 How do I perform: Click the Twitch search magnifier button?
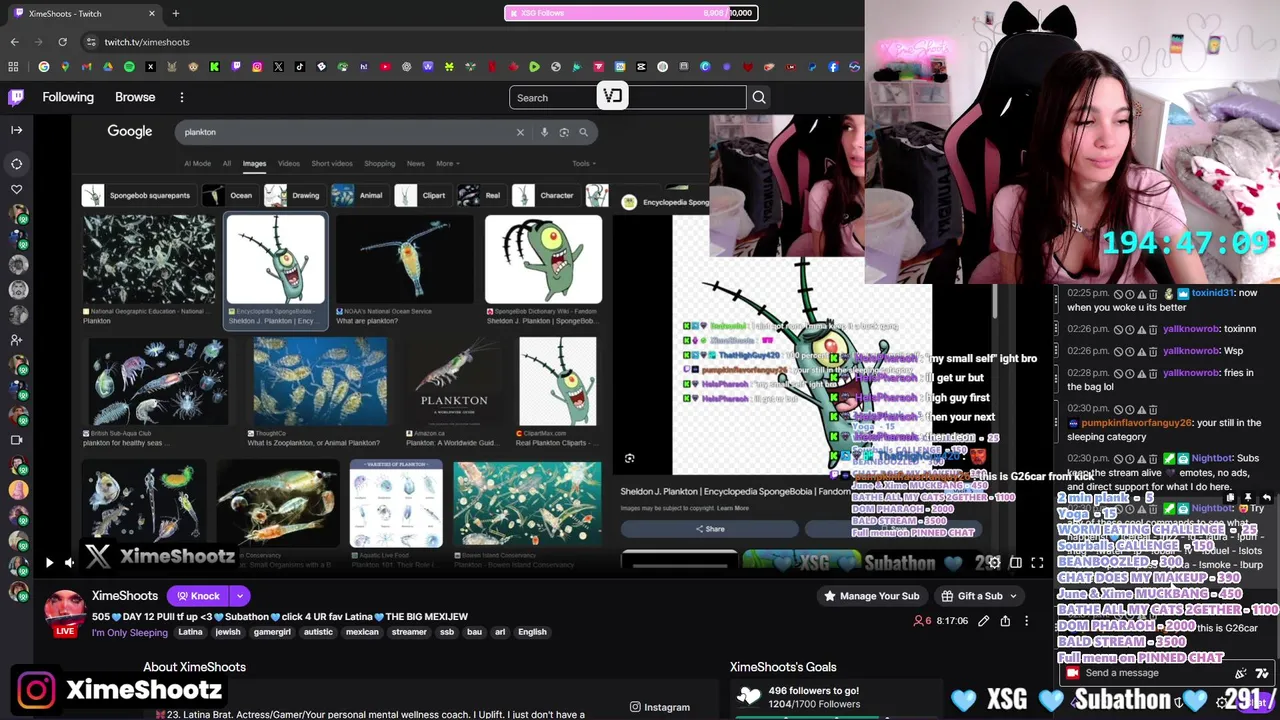pos(759,97)
